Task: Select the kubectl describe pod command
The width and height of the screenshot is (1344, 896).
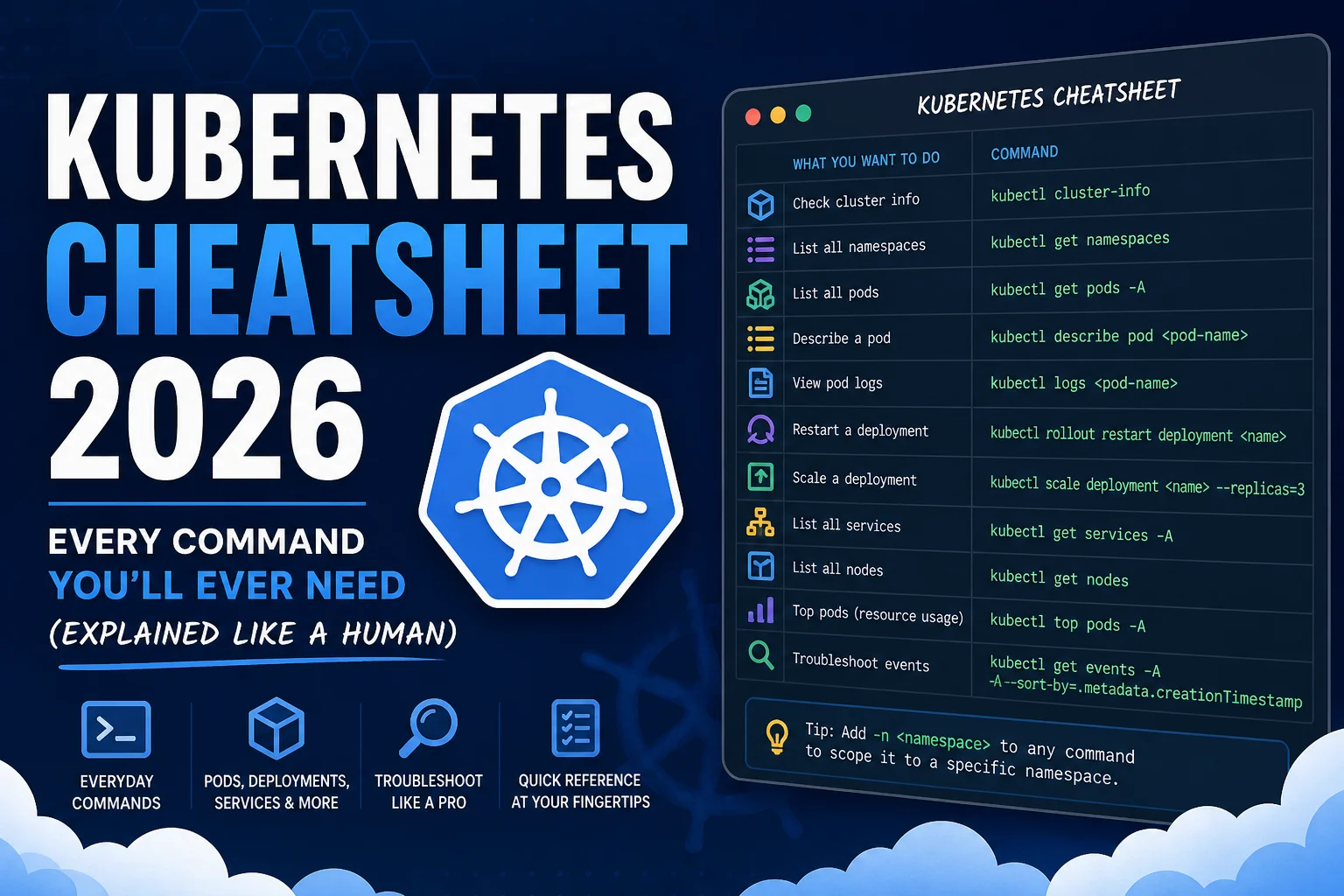Action: (x=1119, y=336)
